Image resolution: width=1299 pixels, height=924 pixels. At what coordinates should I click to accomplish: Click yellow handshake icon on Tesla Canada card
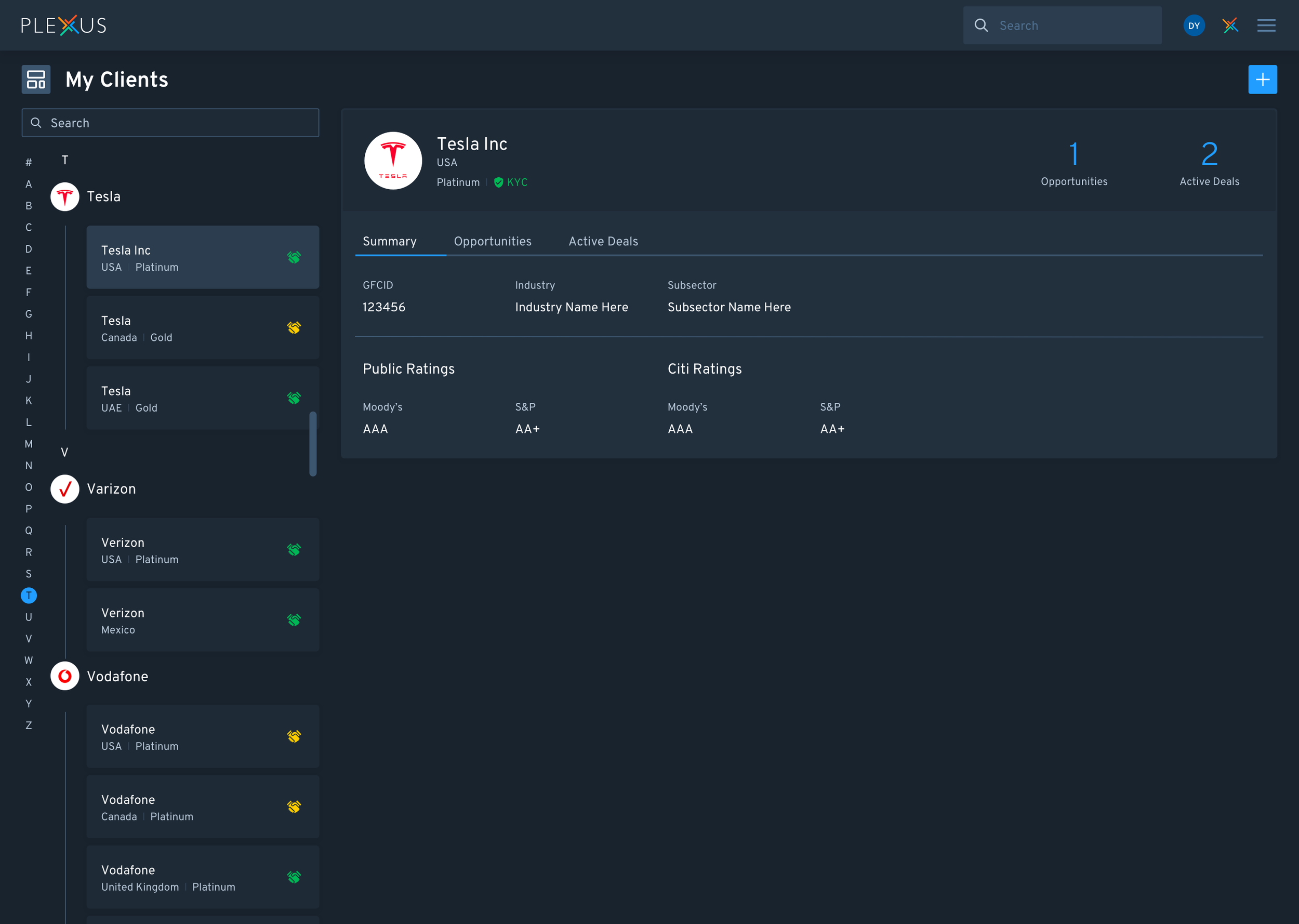click(294, 328)
